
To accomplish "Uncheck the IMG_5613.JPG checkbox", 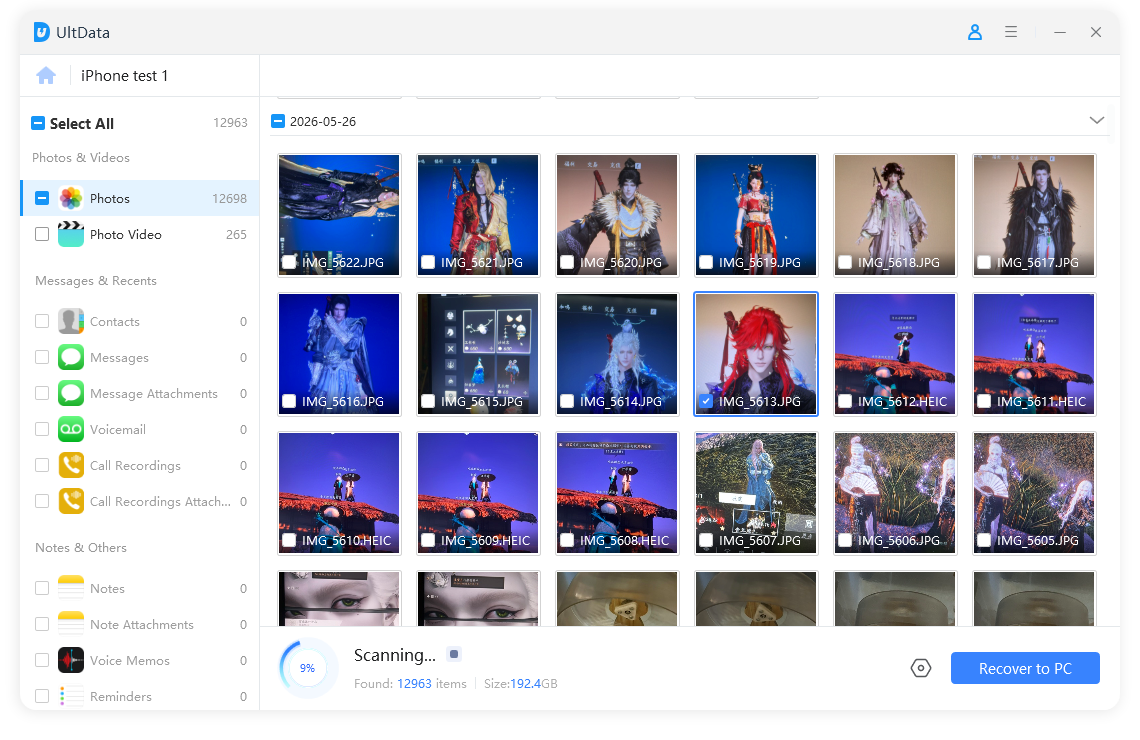I will (706, 401).
